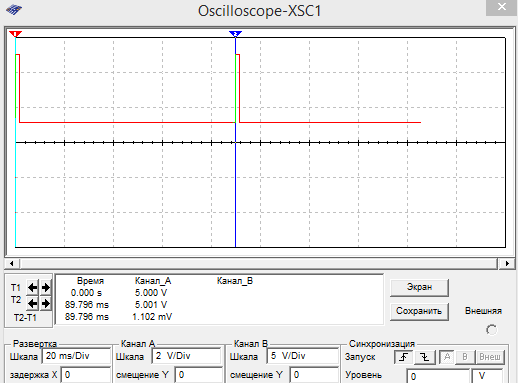Click the difference value 1.102 mV
Viewport: 518px width, 383px height.
pyautogui.click(x=152, y=317)
